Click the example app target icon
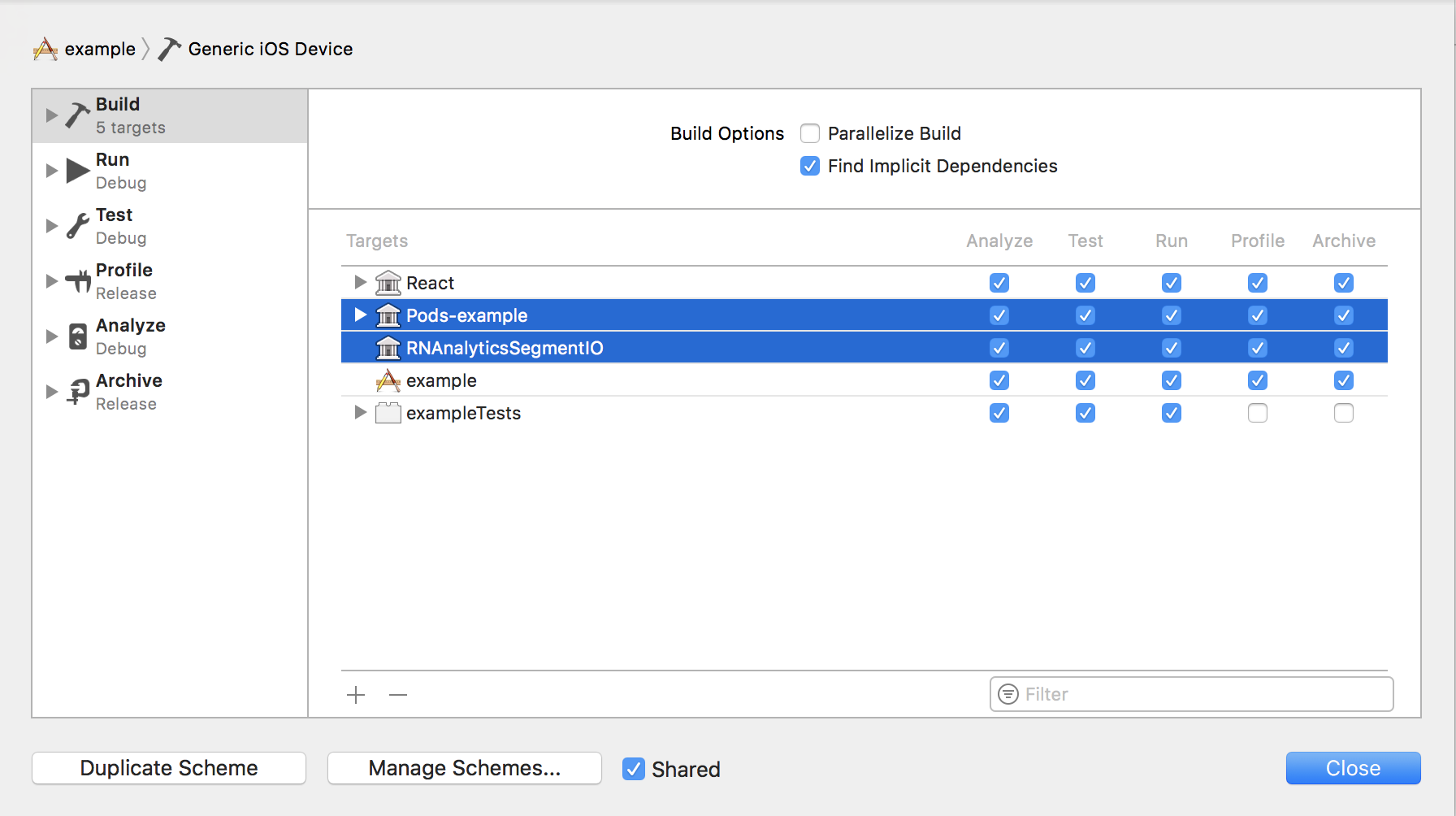The image size is (1456, 816). coord(388,380)
